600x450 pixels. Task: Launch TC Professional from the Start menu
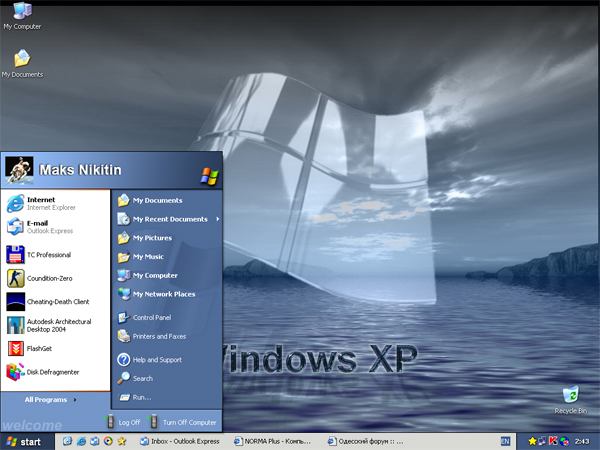point(55,255)
